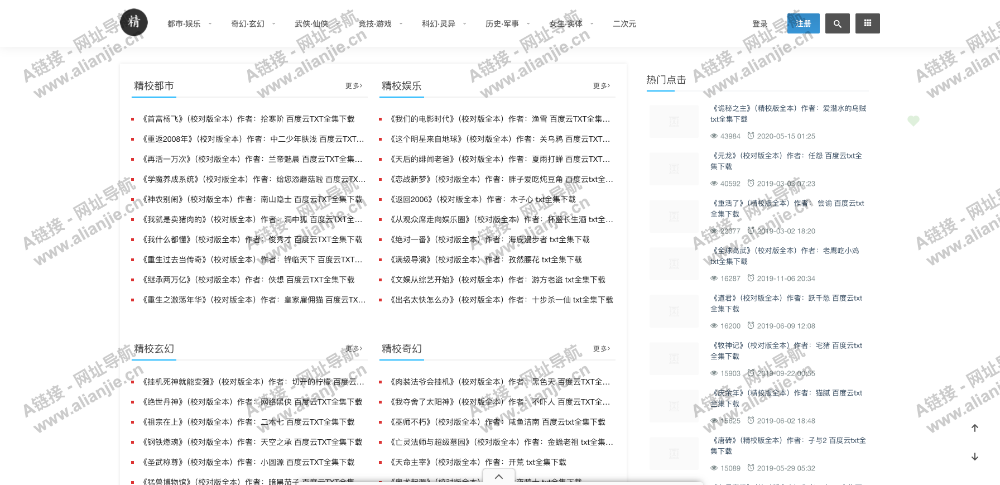Open 《出名太快怎么办》 book link
Image resolution: width=1000 pixels, height=485 pixels.
(500, 299)
